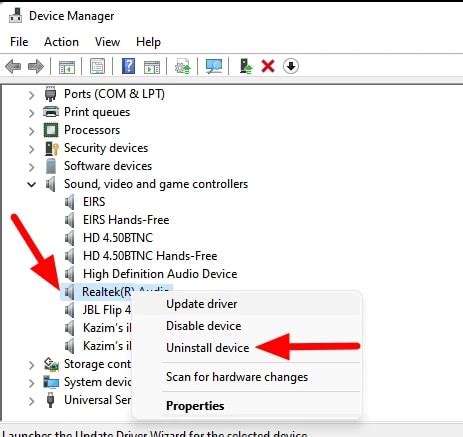Select the Print queues category label
The width and height of the screenshot is (463, 437).
click(97, 112)
